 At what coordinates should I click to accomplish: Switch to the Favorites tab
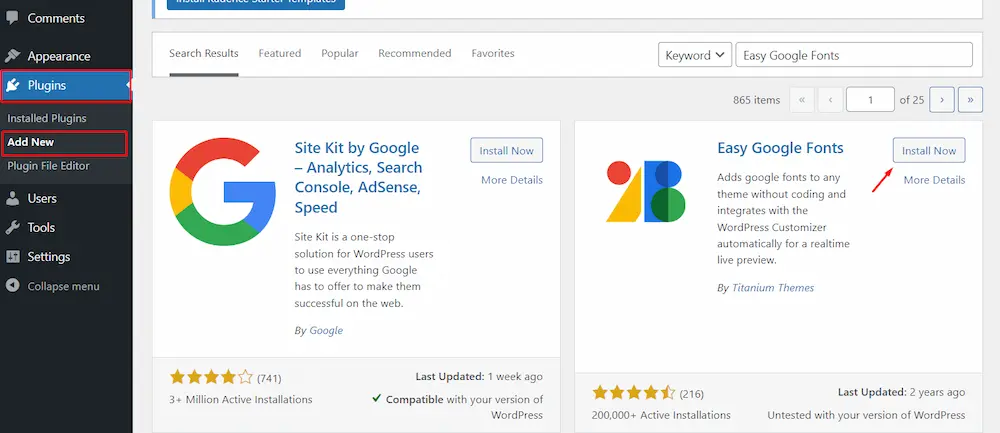(493, 54)
